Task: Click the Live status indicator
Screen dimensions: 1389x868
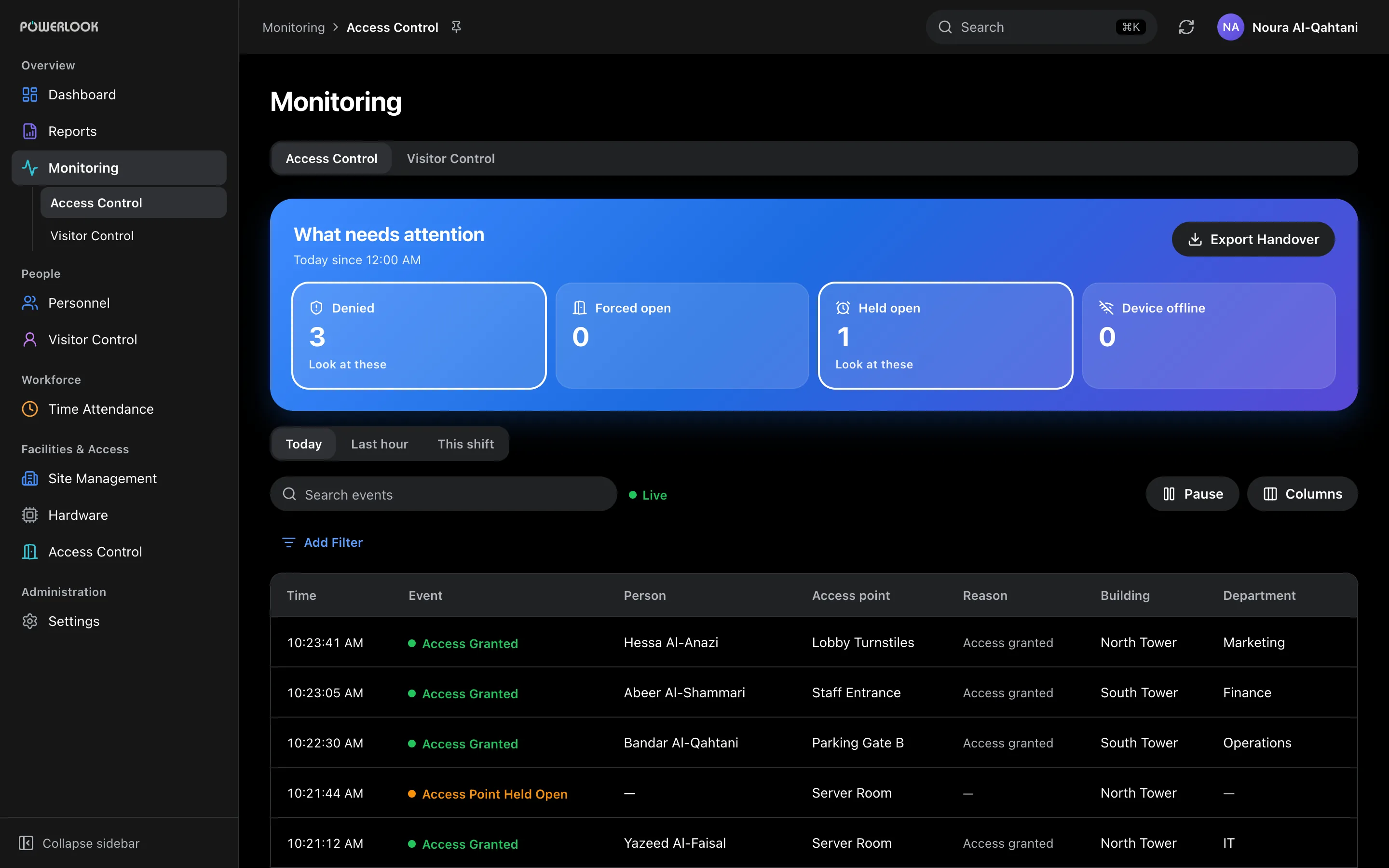Action: coord(648,495)
